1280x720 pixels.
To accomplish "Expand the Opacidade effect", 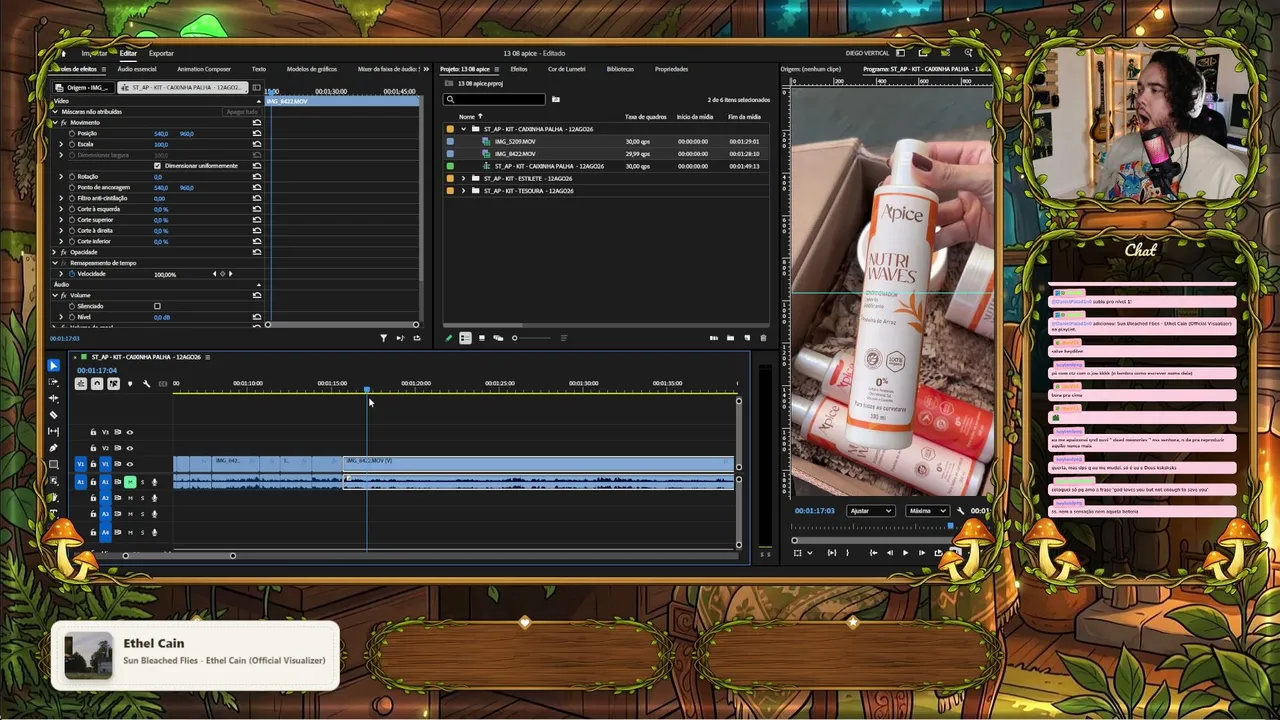I will pyautogui.click(x=54, y=252).
